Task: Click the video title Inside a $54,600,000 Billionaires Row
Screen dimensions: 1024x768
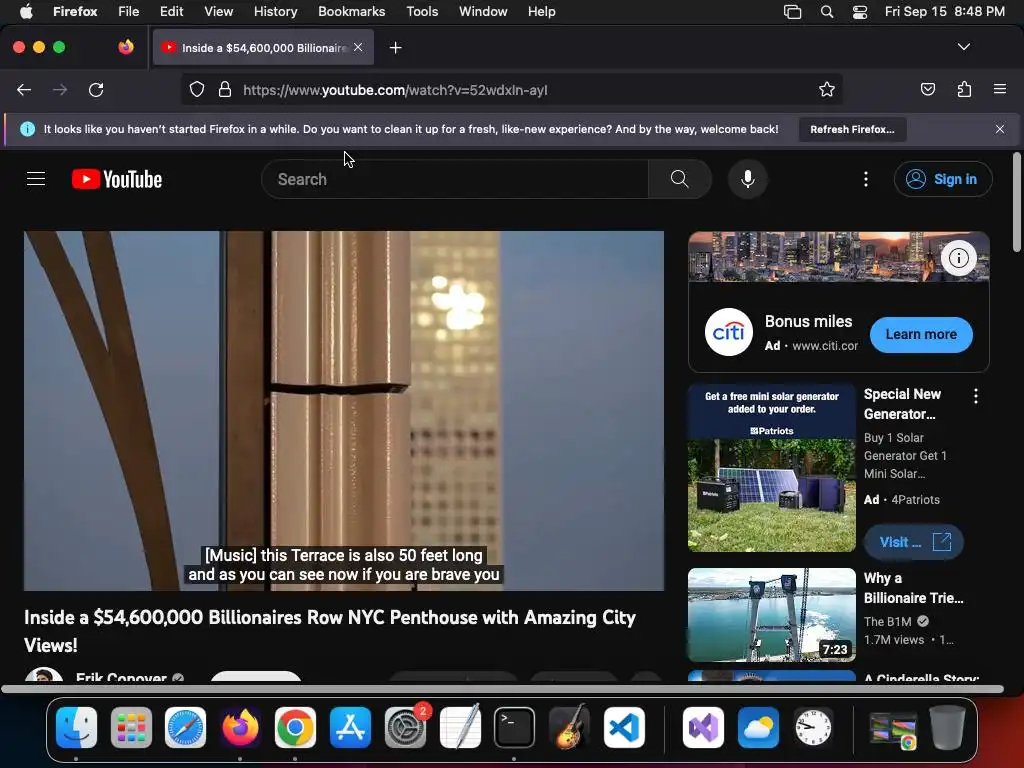Action: pos(330,631)
